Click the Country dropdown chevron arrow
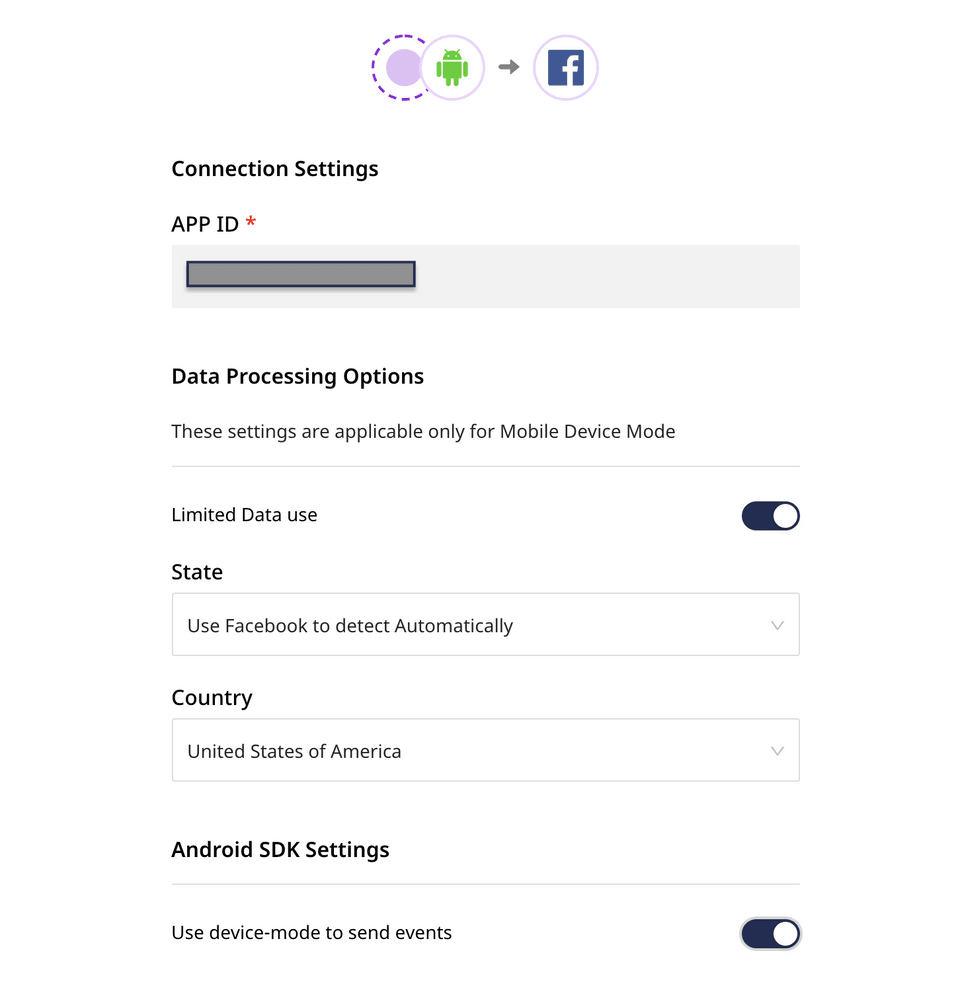Viewport: 960px width, 1008px height. 777,751
